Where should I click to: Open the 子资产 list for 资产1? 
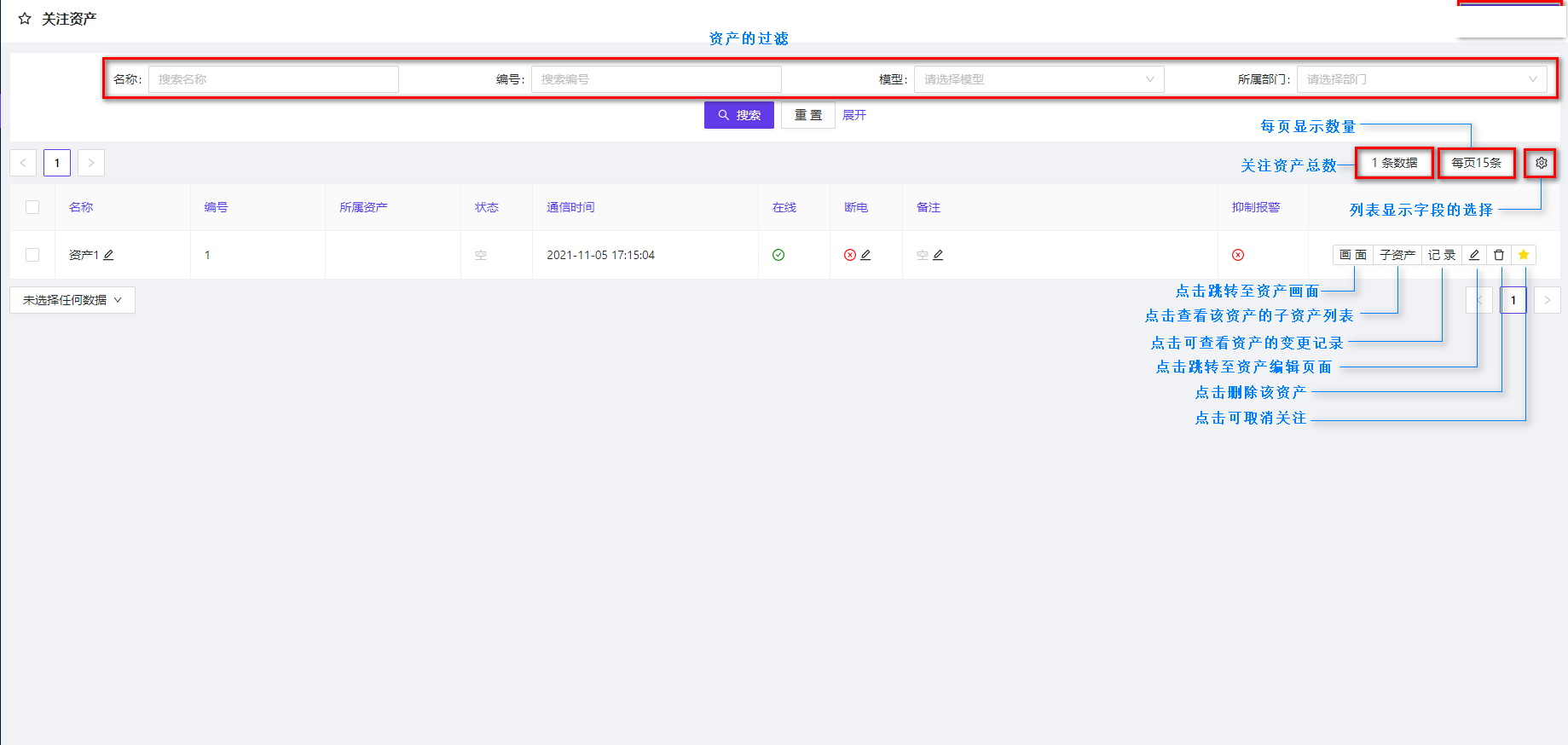click(1397, 255)
